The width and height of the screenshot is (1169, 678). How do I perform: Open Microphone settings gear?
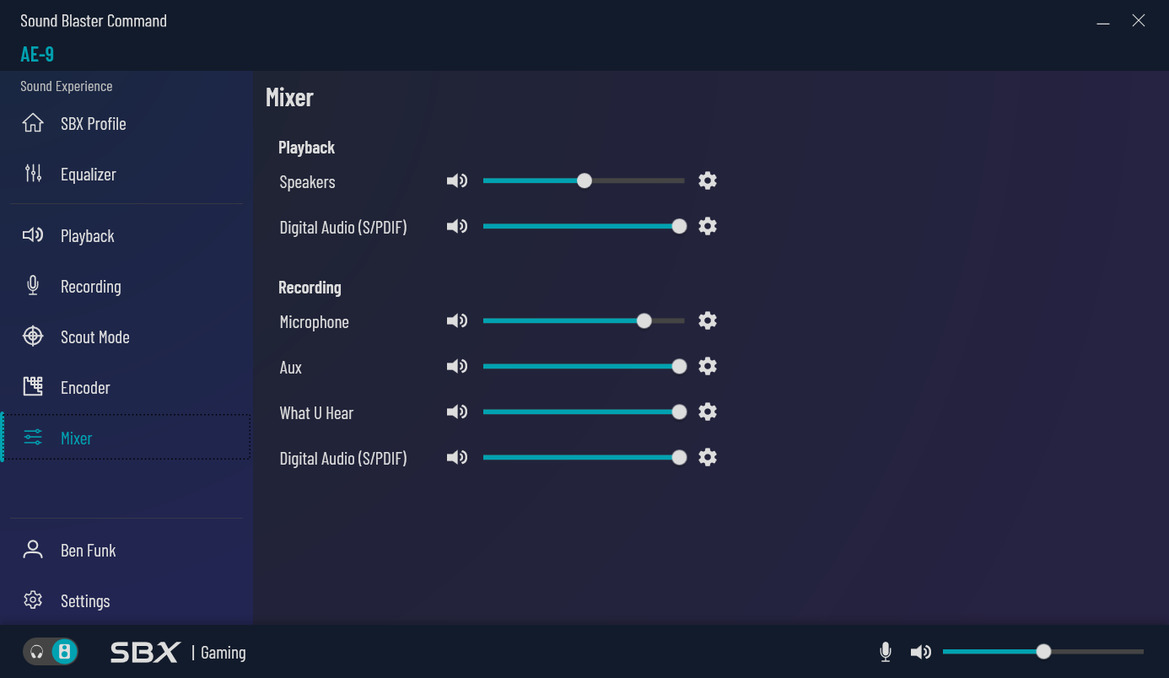pos(708,321)
